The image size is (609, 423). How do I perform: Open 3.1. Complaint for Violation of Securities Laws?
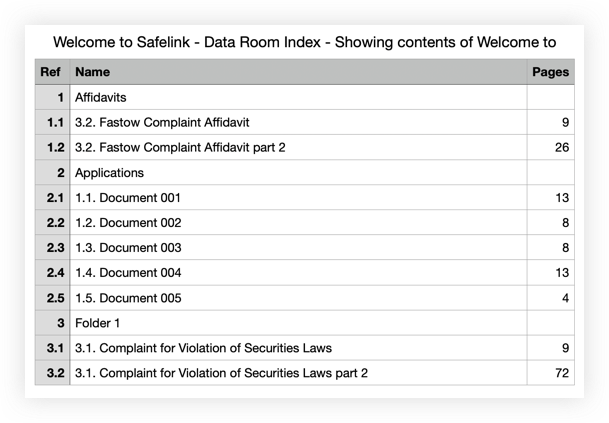pos(203,348)
